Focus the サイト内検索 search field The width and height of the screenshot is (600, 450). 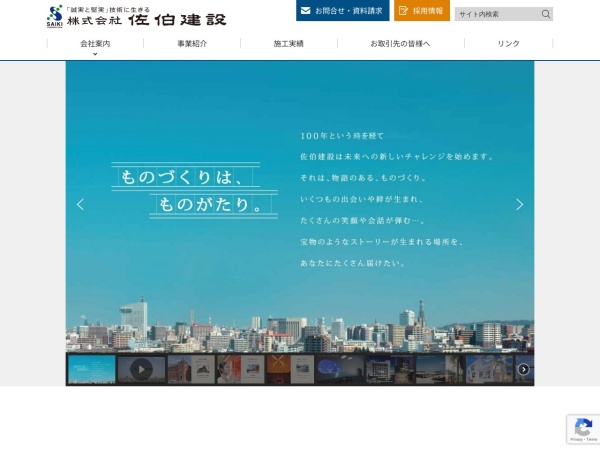click(x=497, y=14)
